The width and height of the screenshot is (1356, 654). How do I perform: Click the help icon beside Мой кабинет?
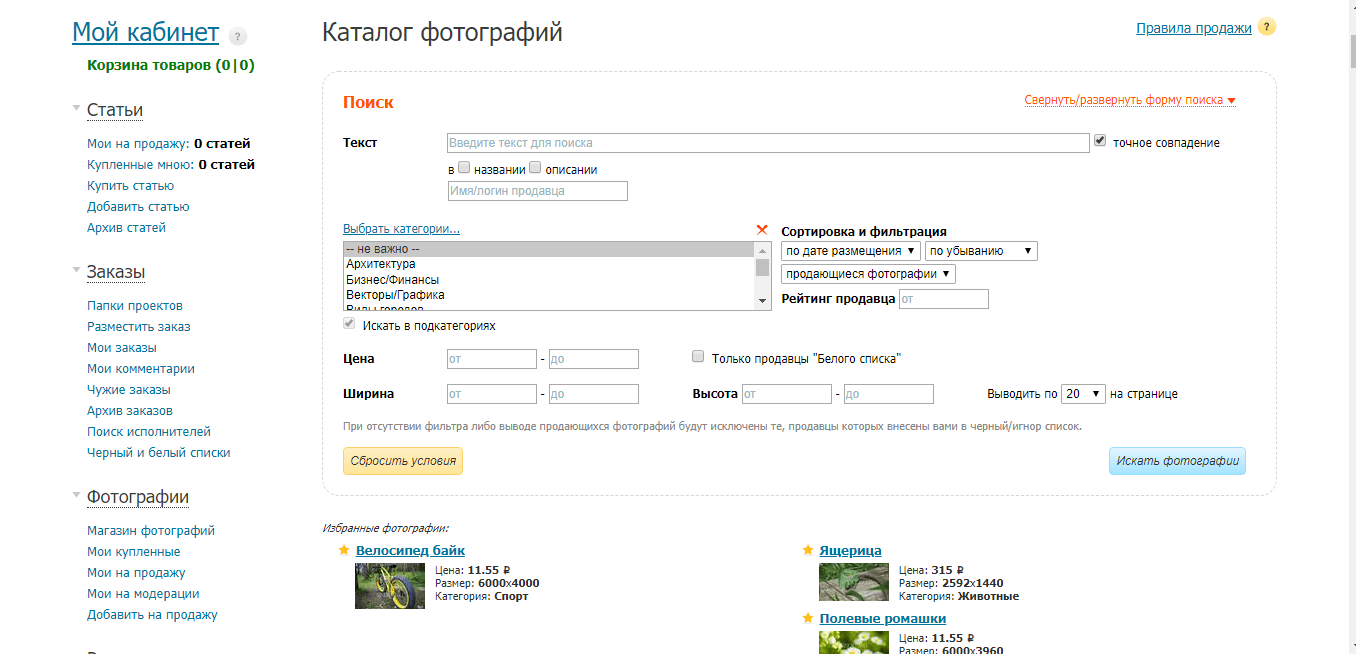click(x=237, y=37)
